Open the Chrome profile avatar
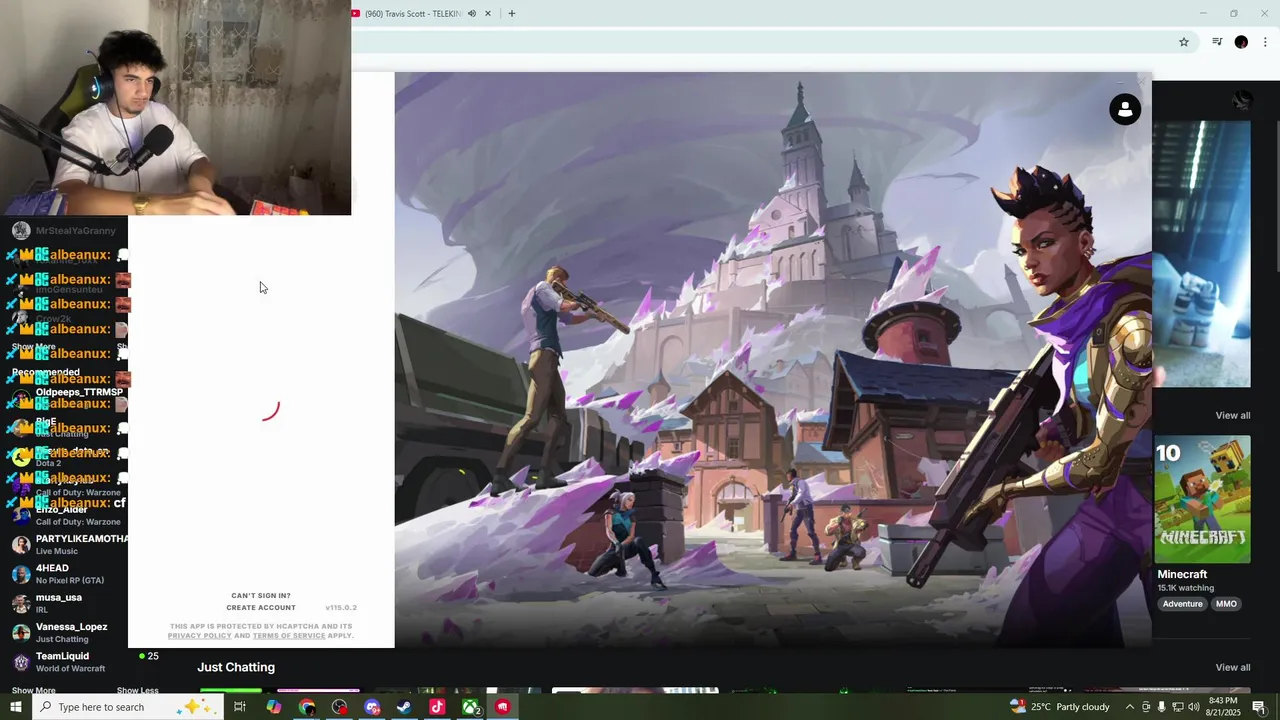This screenshot has height=720, width=1280. coord(1241,42)
